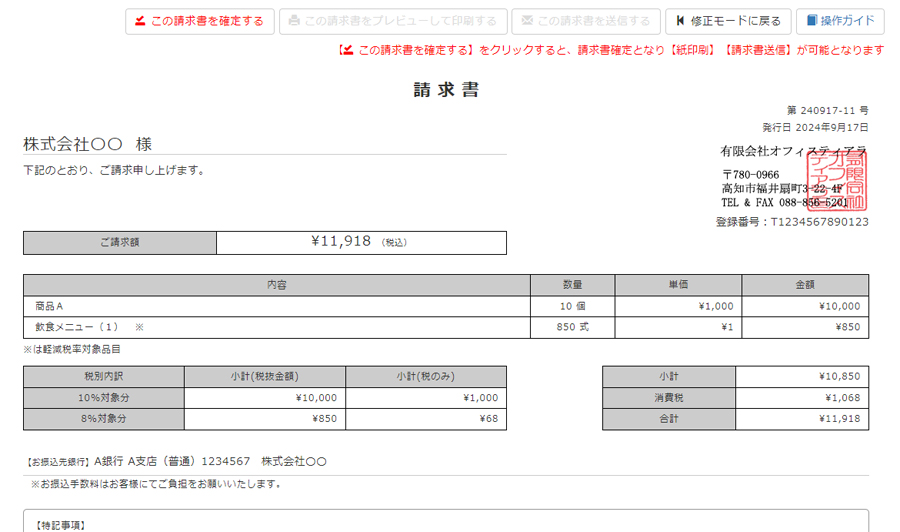
Task: Click the printer icon for preview and print
Action: pyautogui.click(x=294, y=21)
